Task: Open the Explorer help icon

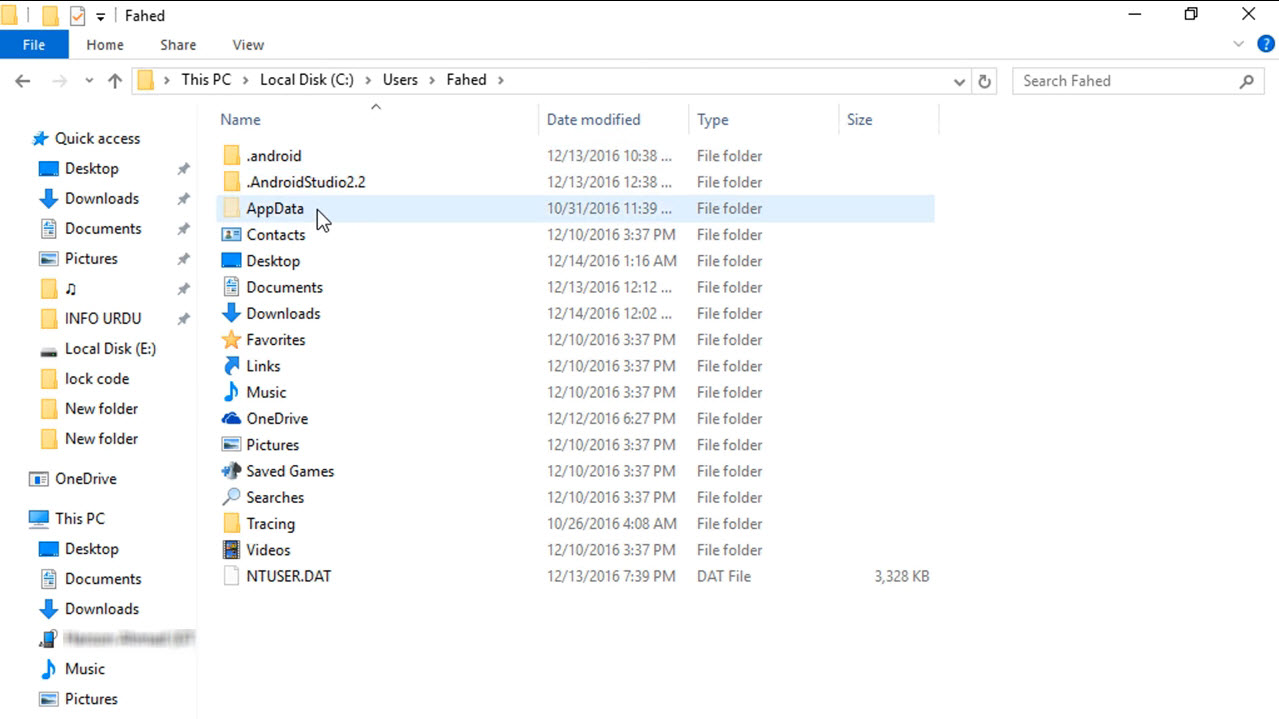Action: (x=1265, y=45)
